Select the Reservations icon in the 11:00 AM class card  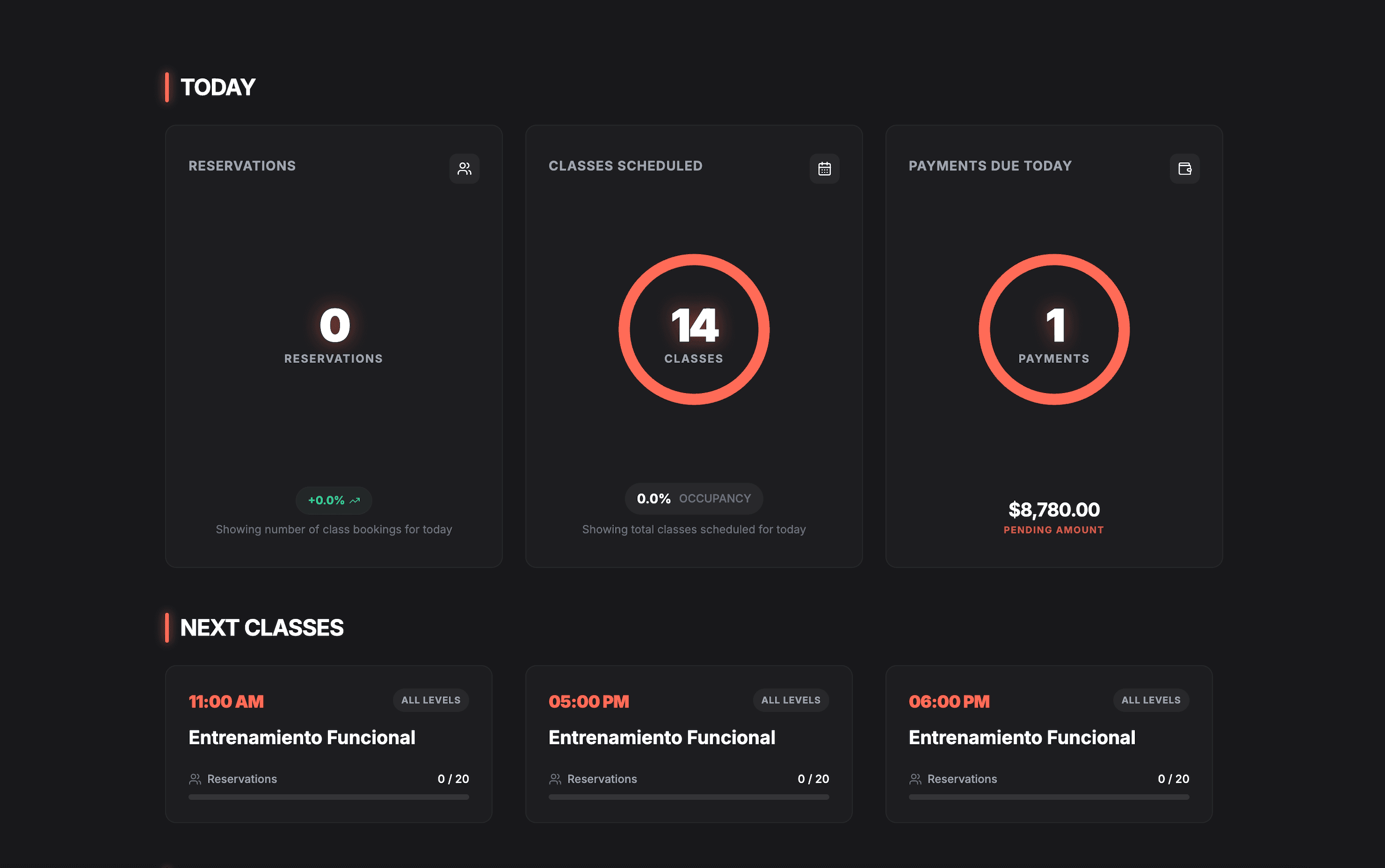195,779
